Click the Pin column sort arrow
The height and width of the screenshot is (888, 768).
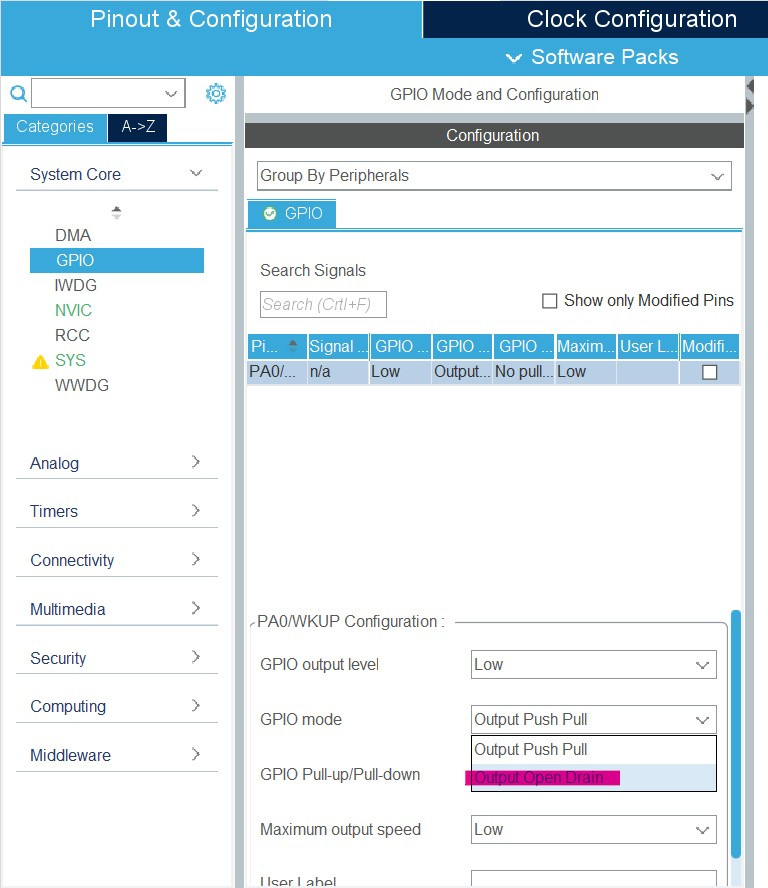pyautogui.click(x=293, y=345)
